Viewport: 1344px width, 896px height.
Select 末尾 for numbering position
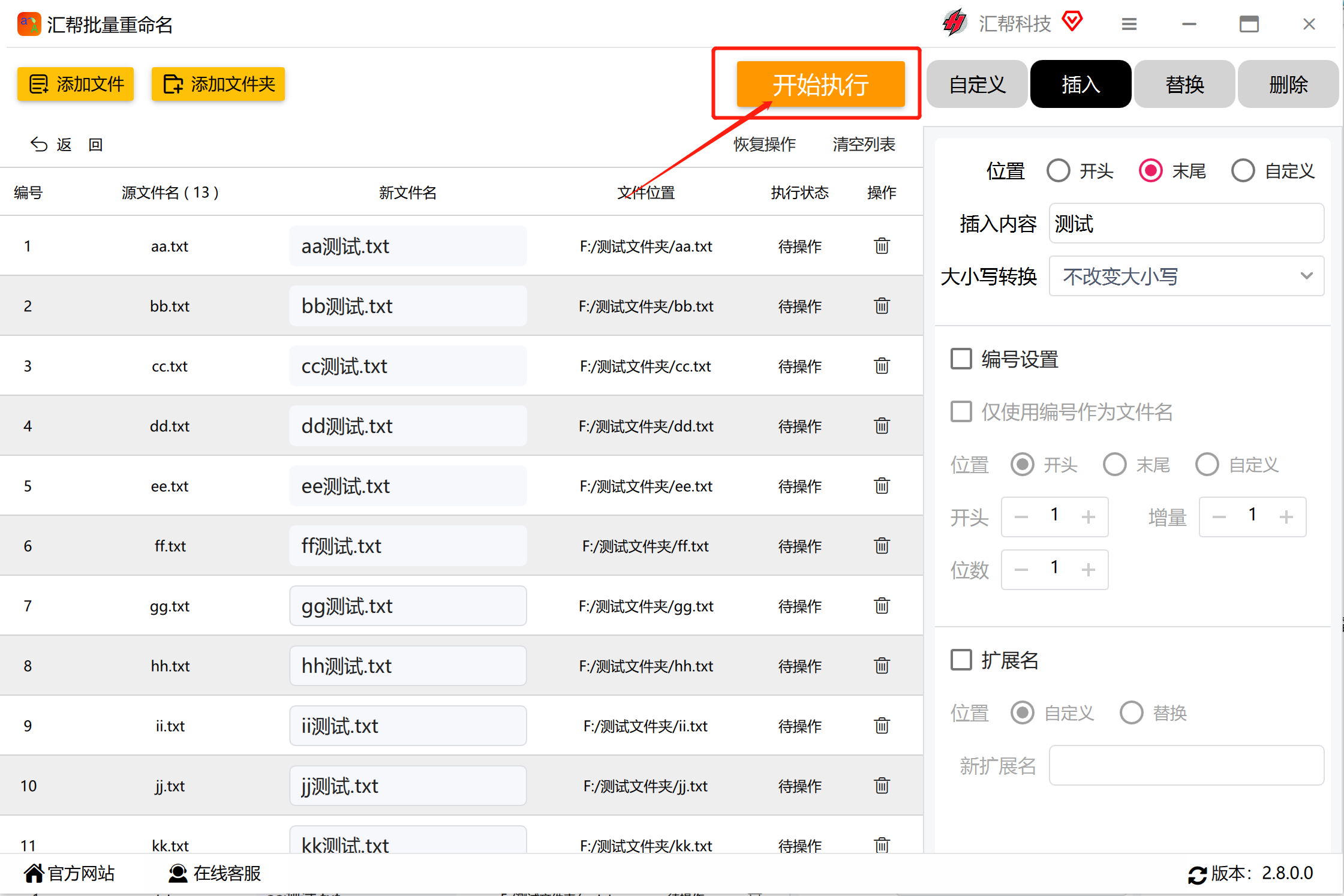tap(1115, 465)
